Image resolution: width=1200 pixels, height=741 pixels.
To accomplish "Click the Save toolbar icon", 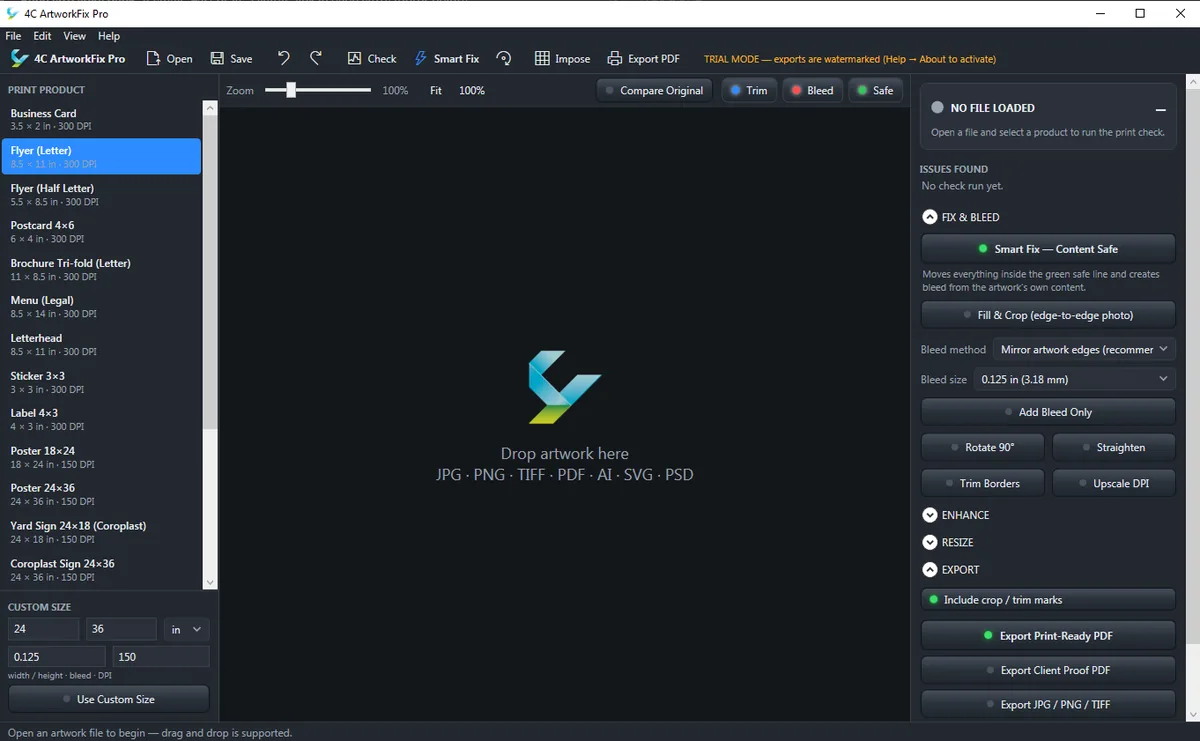I will [x=217, y=59].
